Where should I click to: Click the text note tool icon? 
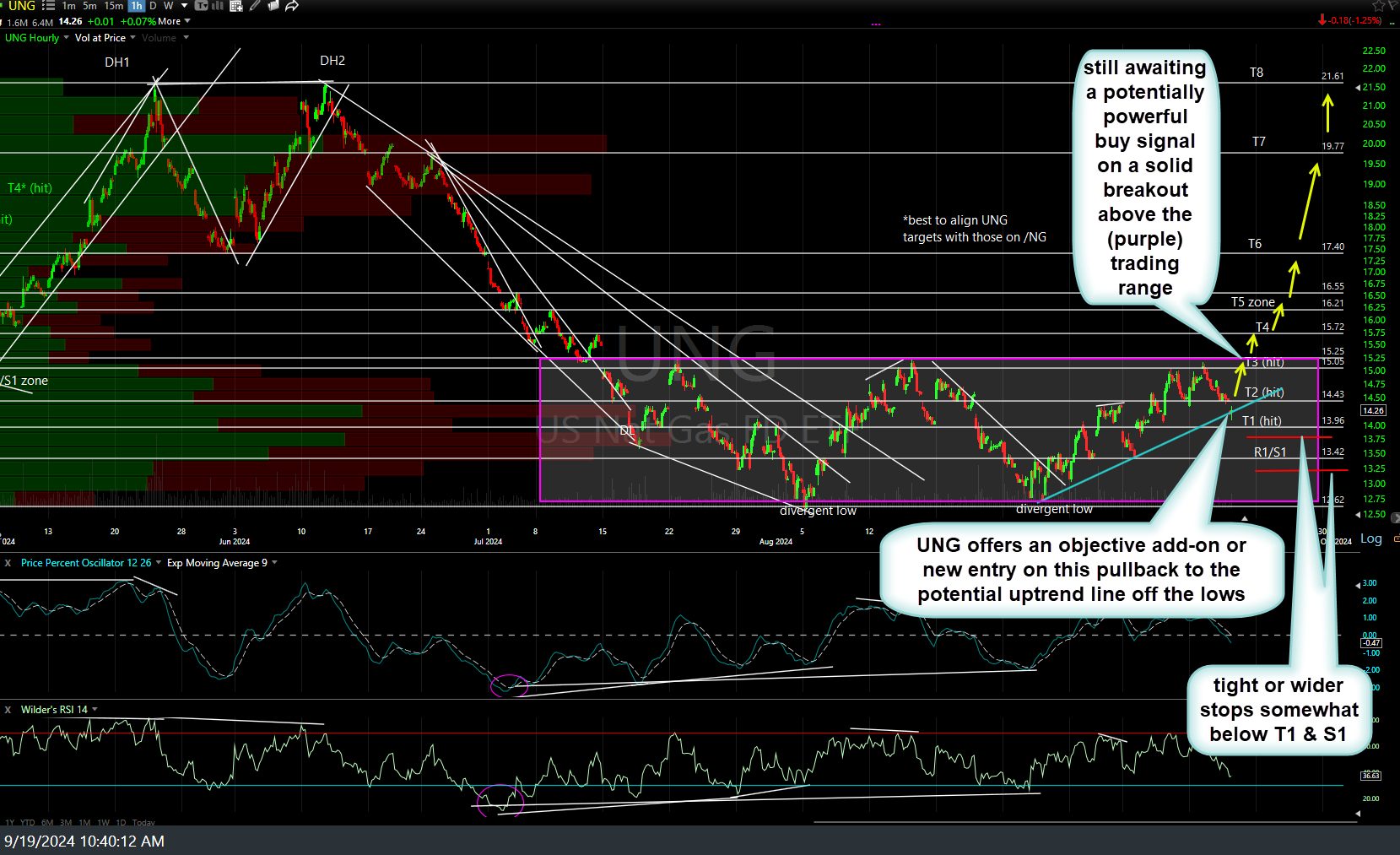coord(202,6)
